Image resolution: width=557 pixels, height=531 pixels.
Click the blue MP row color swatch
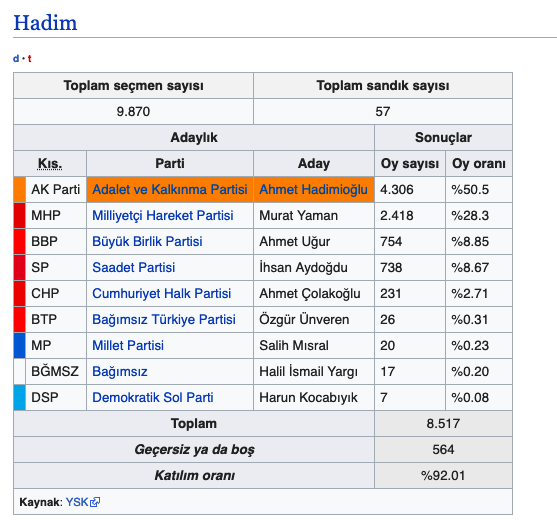(20, 345)
